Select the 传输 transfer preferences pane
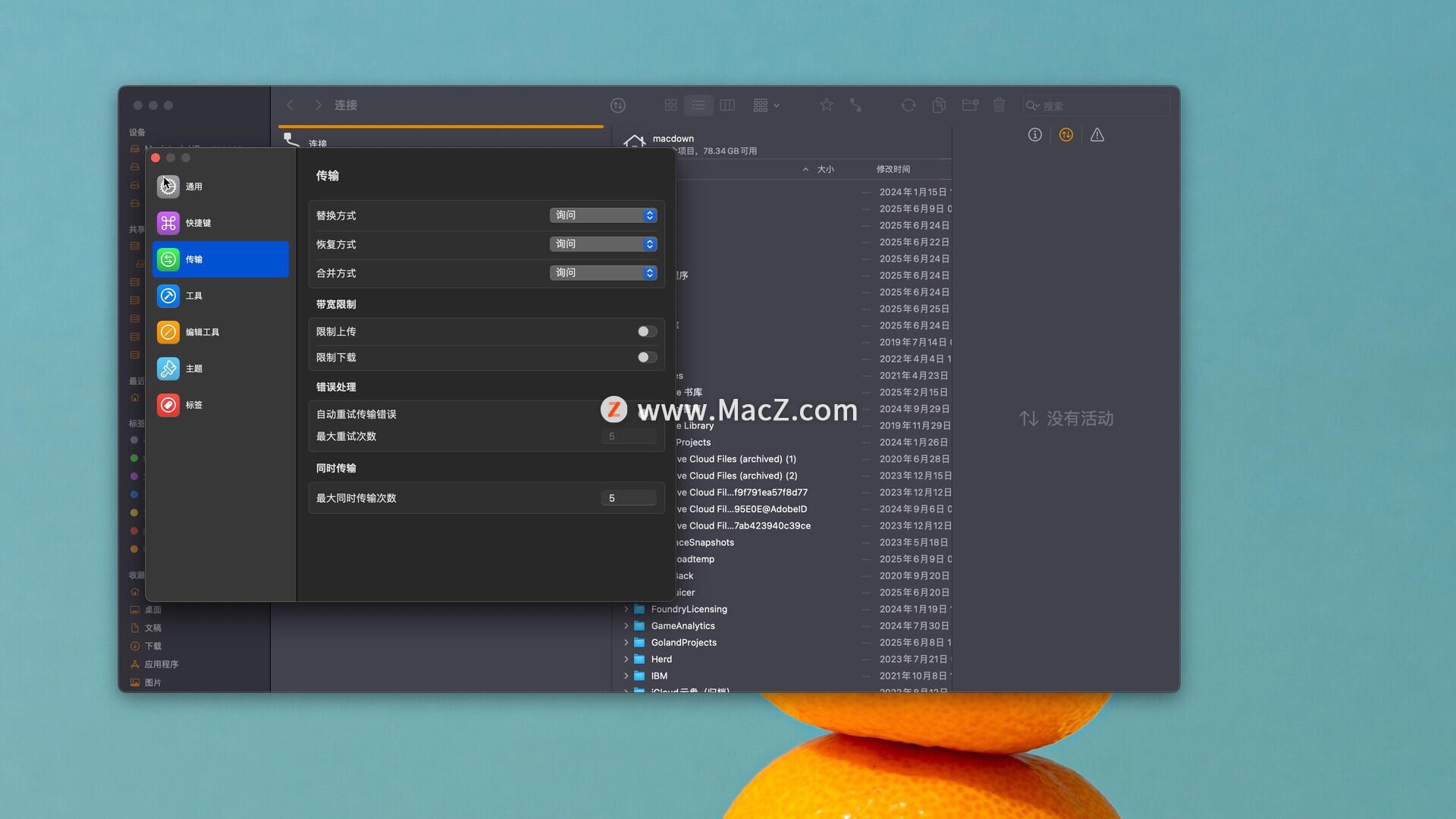 click(x=220, y=259)
